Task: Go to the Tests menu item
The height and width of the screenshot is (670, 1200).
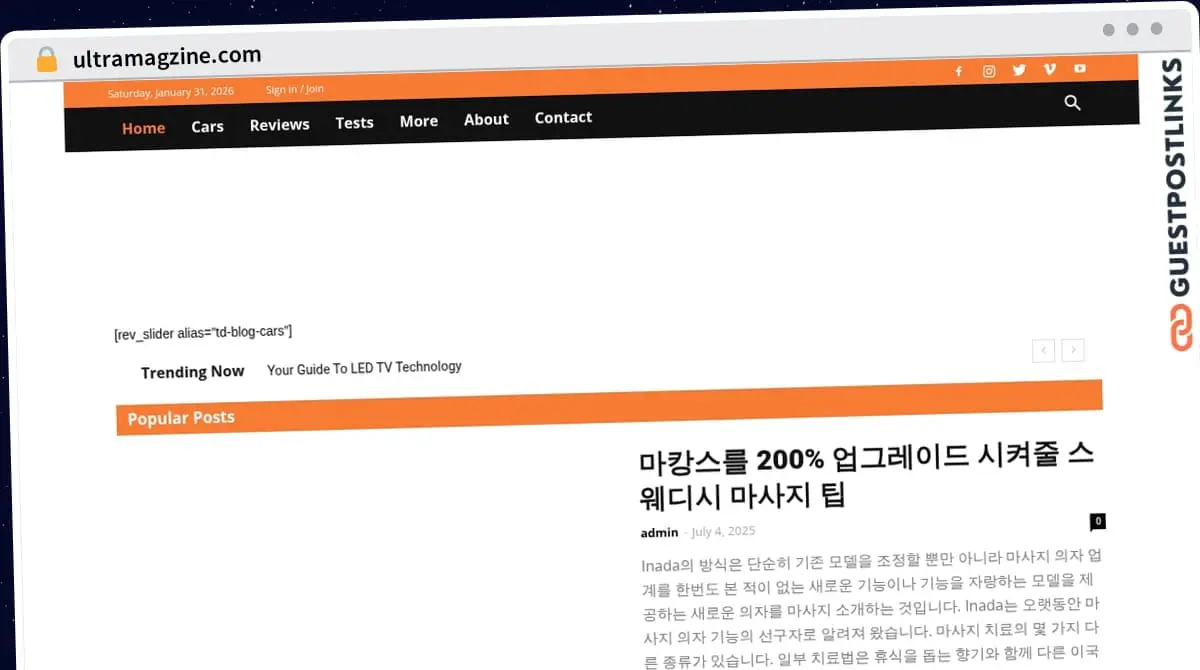Action: pyautogui.click(x=354, y=123)
